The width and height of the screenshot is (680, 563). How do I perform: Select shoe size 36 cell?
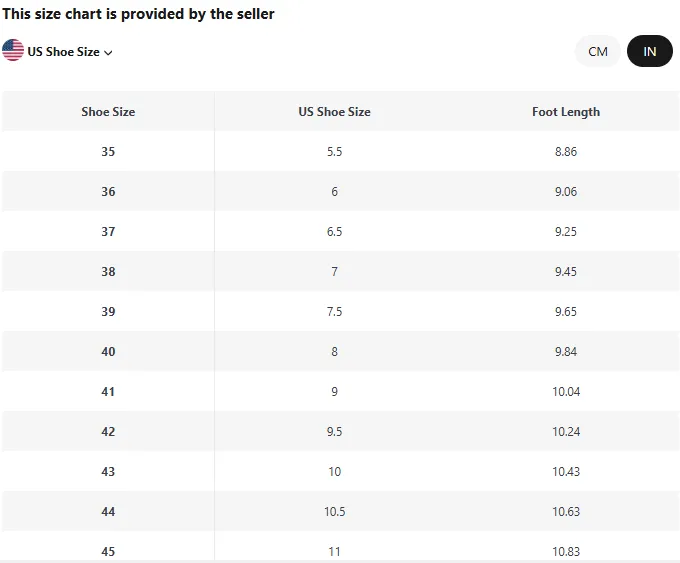(x=108, y=191)
